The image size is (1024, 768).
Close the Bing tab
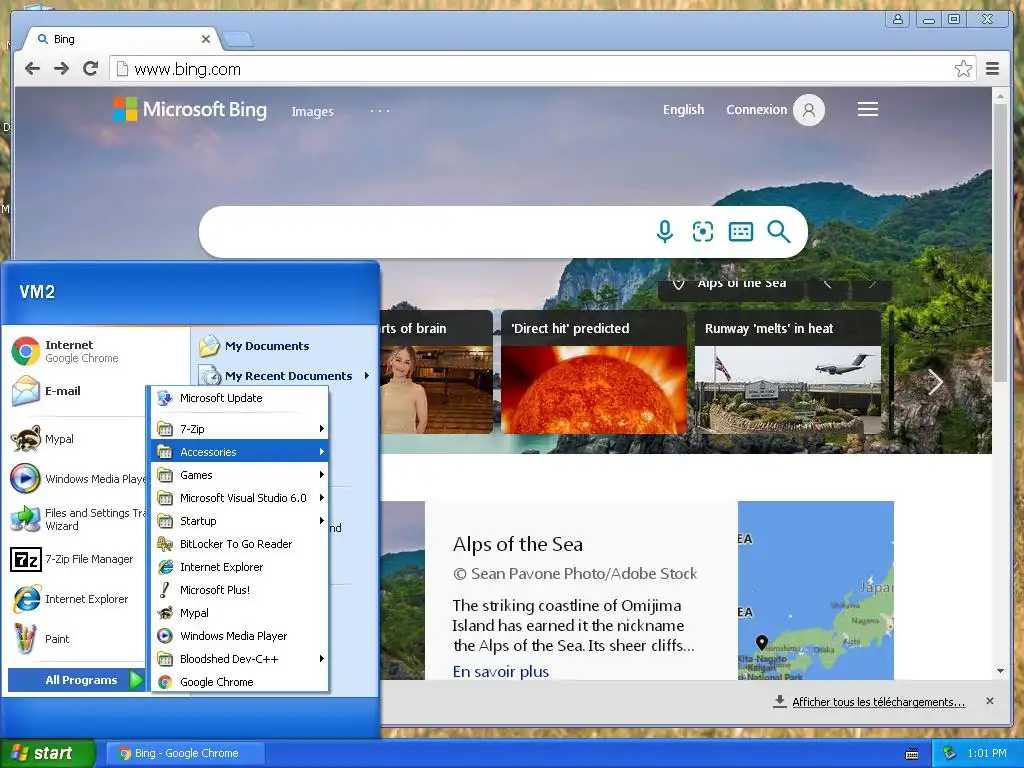(206, 39)
